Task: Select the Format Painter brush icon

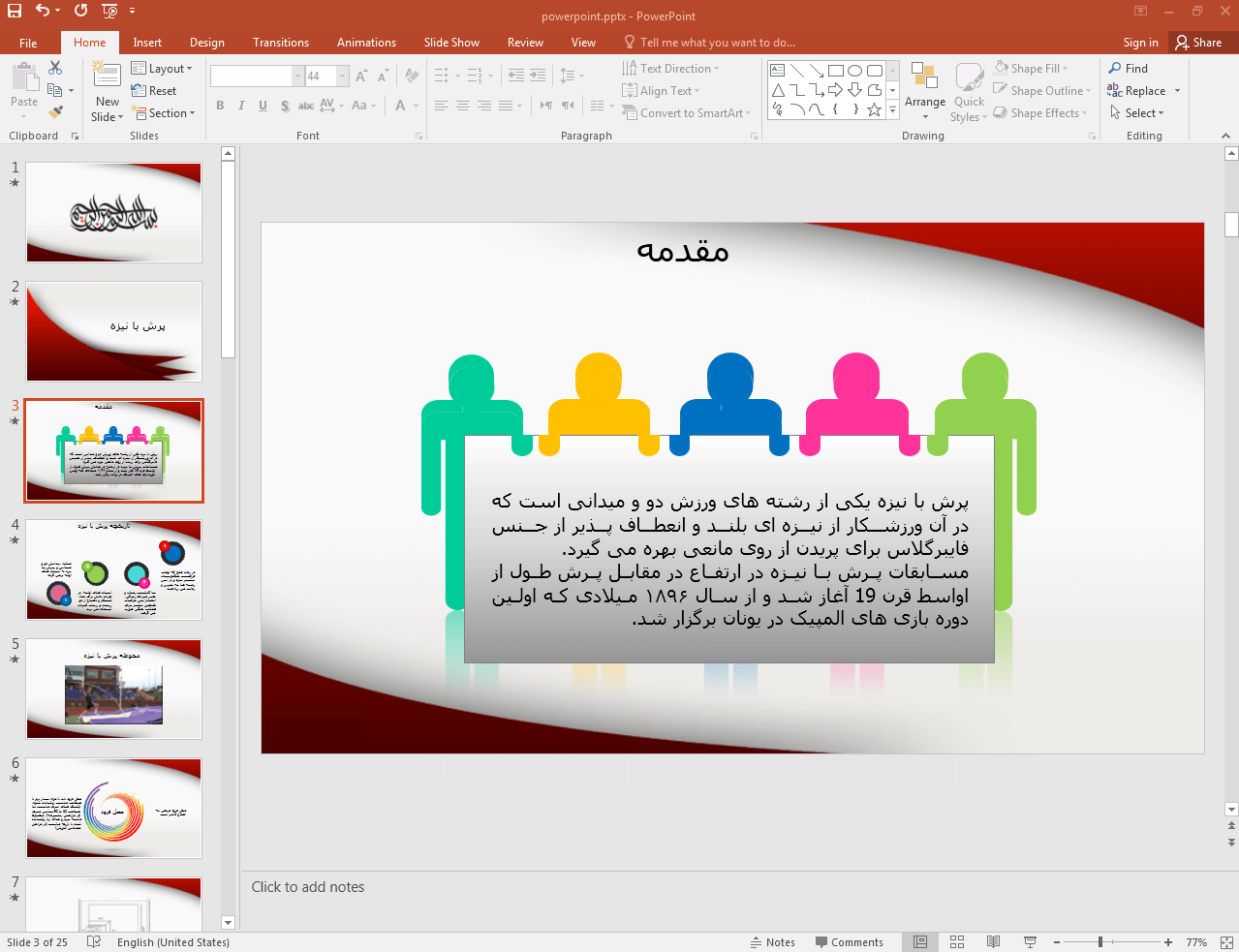Action: [55, 112]
